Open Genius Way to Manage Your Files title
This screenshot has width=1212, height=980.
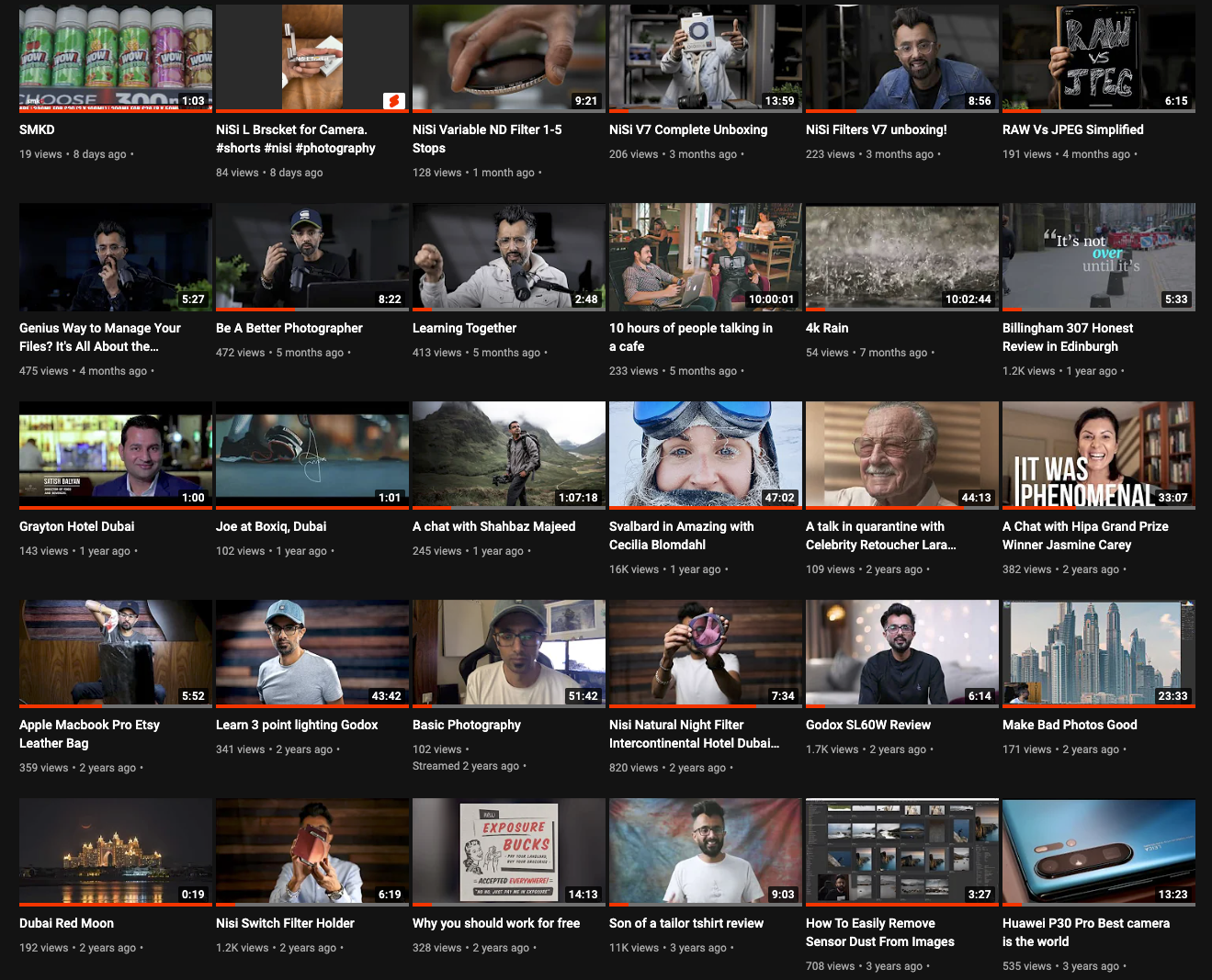[100, 337]
